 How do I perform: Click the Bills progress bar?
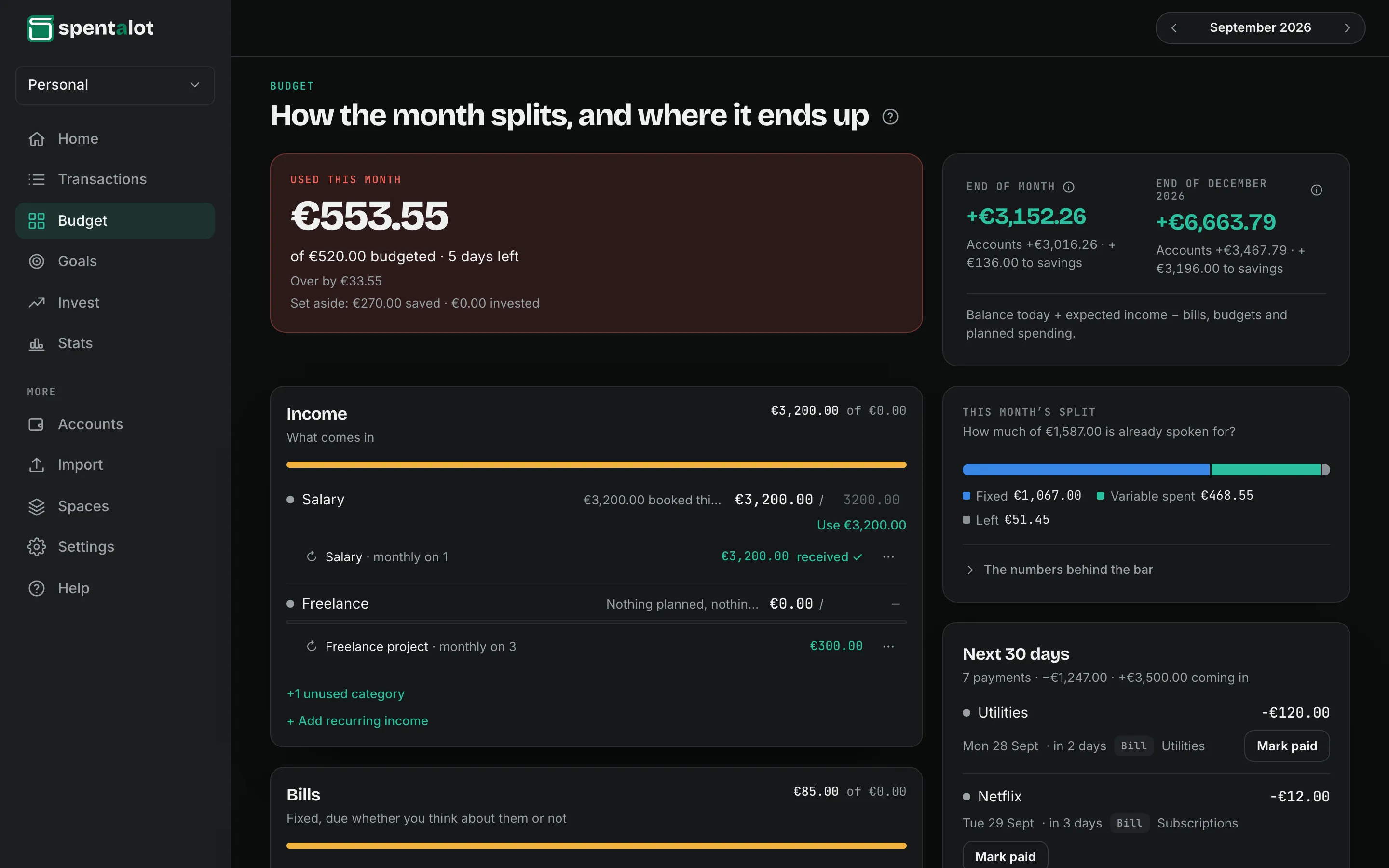pyautogui.click(x=596, y=846)
